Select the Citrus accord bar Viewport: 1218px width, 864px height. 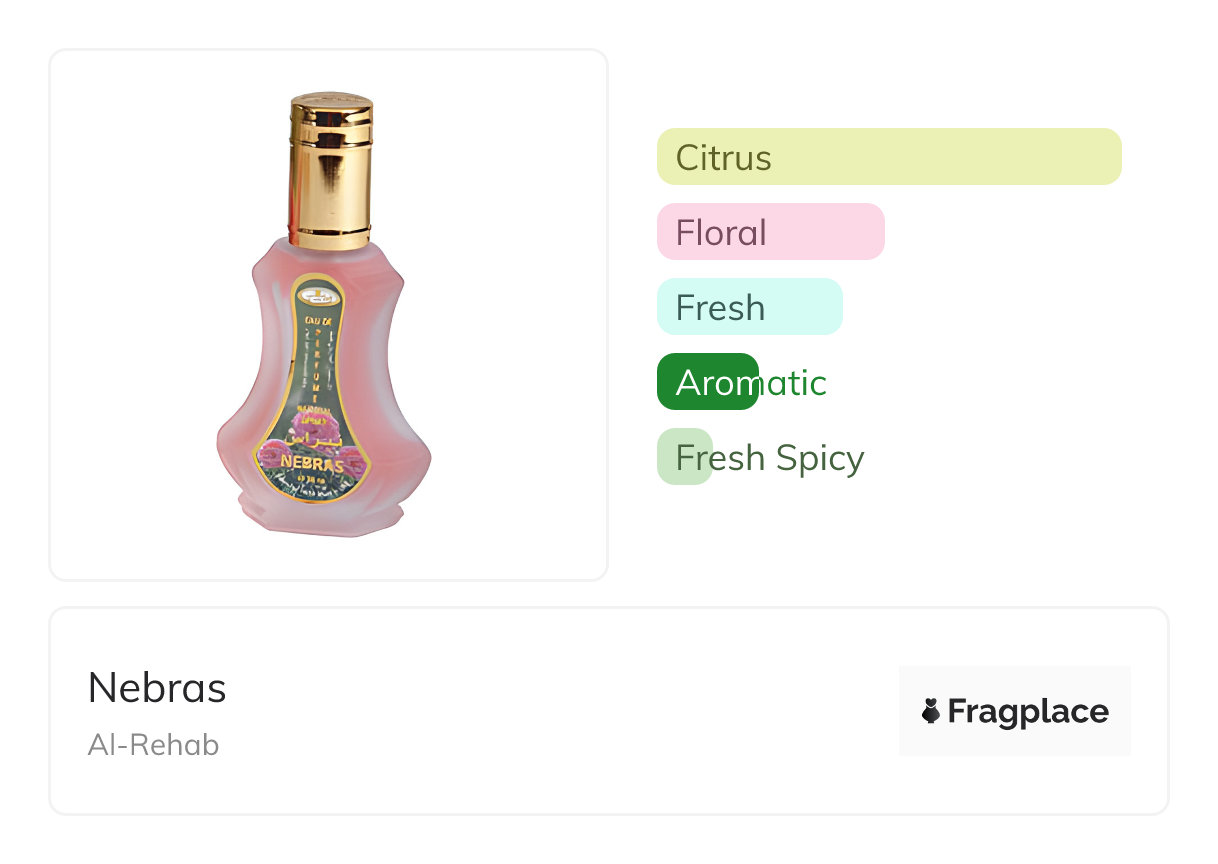coord(888,157)
